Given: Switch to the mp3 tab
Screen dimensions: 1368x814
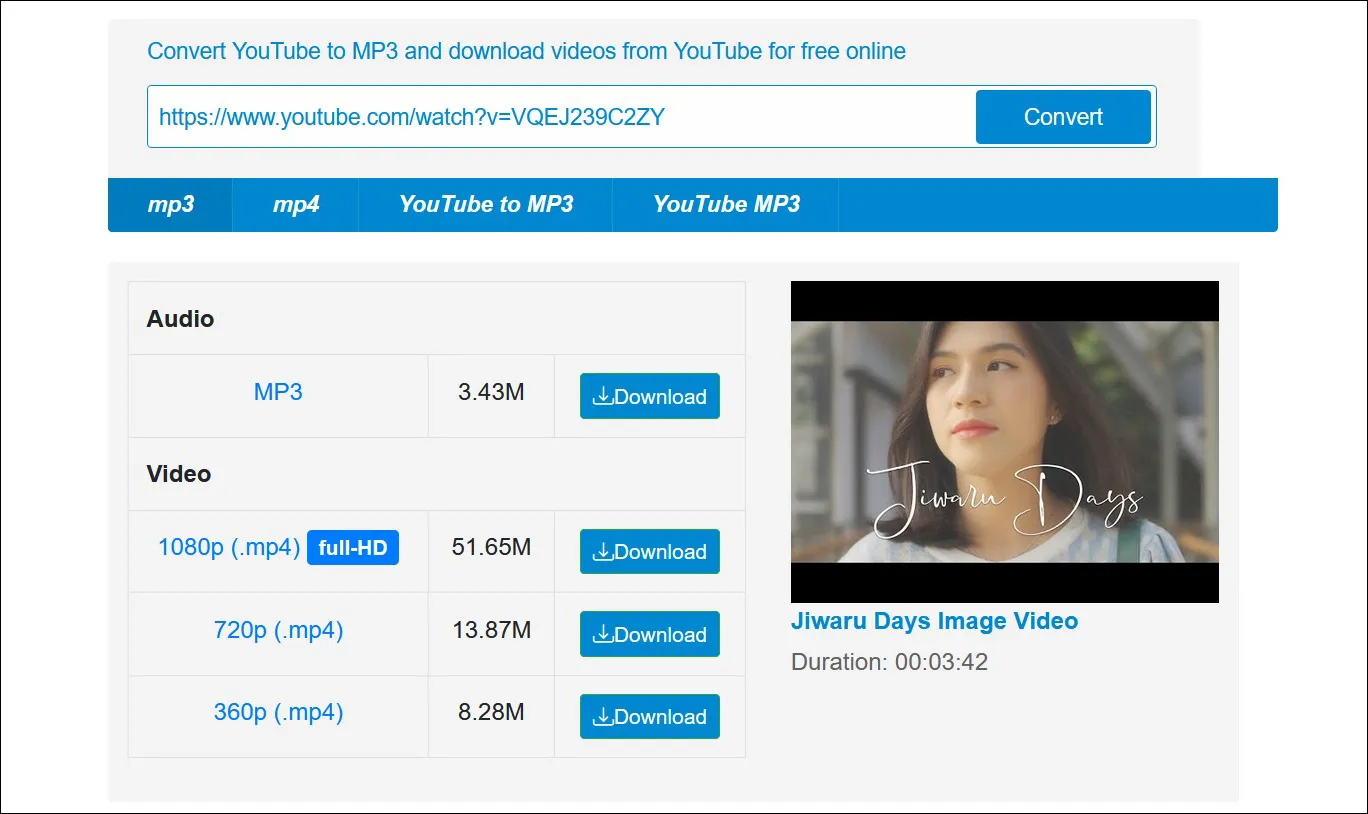Looking at the screenshot, I should pyautogui.click(x=171, y=204).
